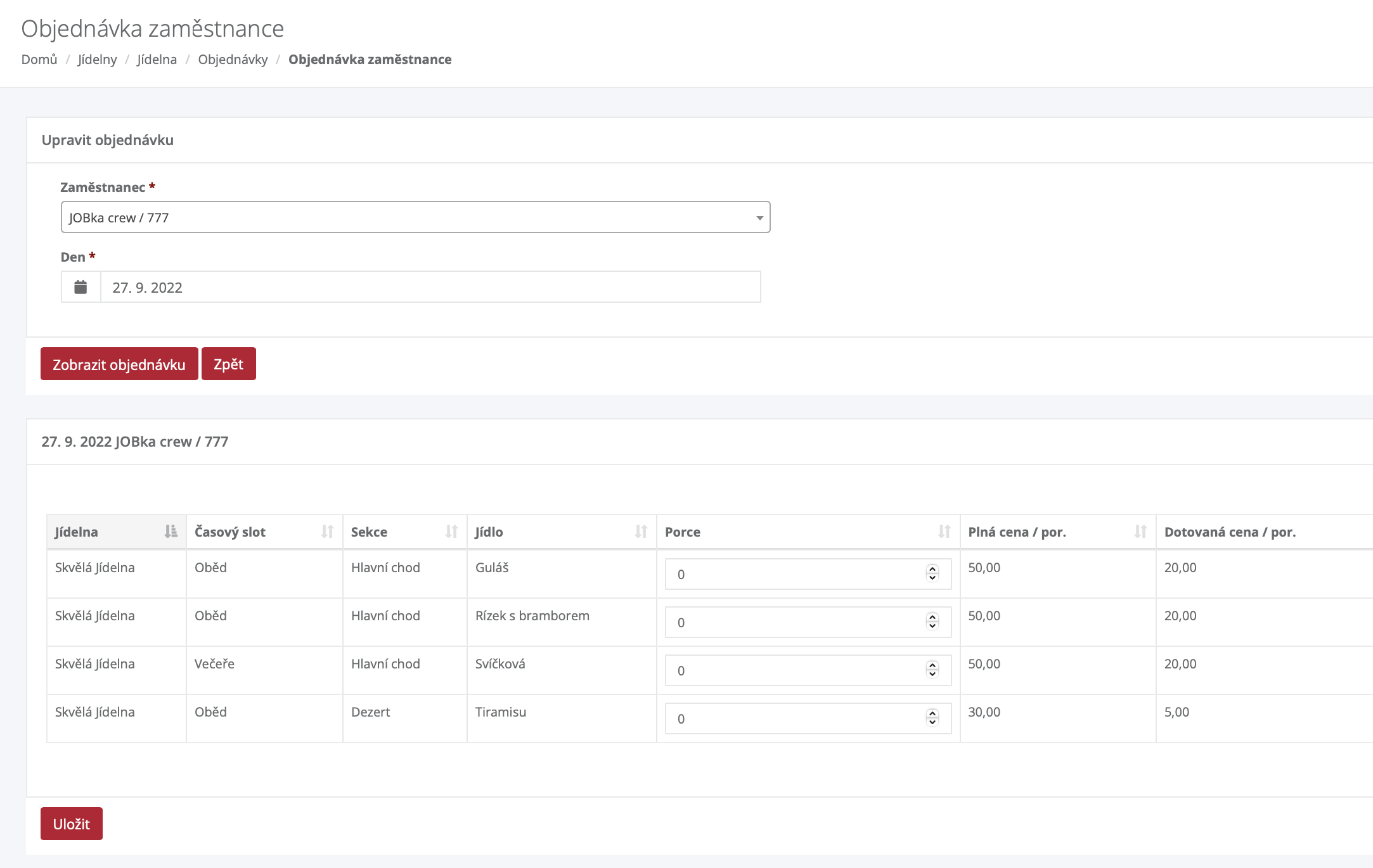Screen dimensions: 1373x868
Task: Open Domů breadcrumb link
Action: coord(39,60)
